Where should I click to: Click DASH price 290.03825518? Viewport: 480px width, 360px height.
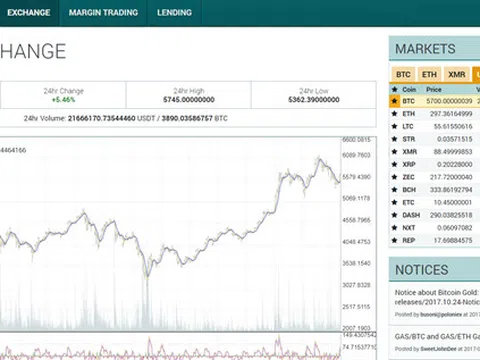click(451, 215)
